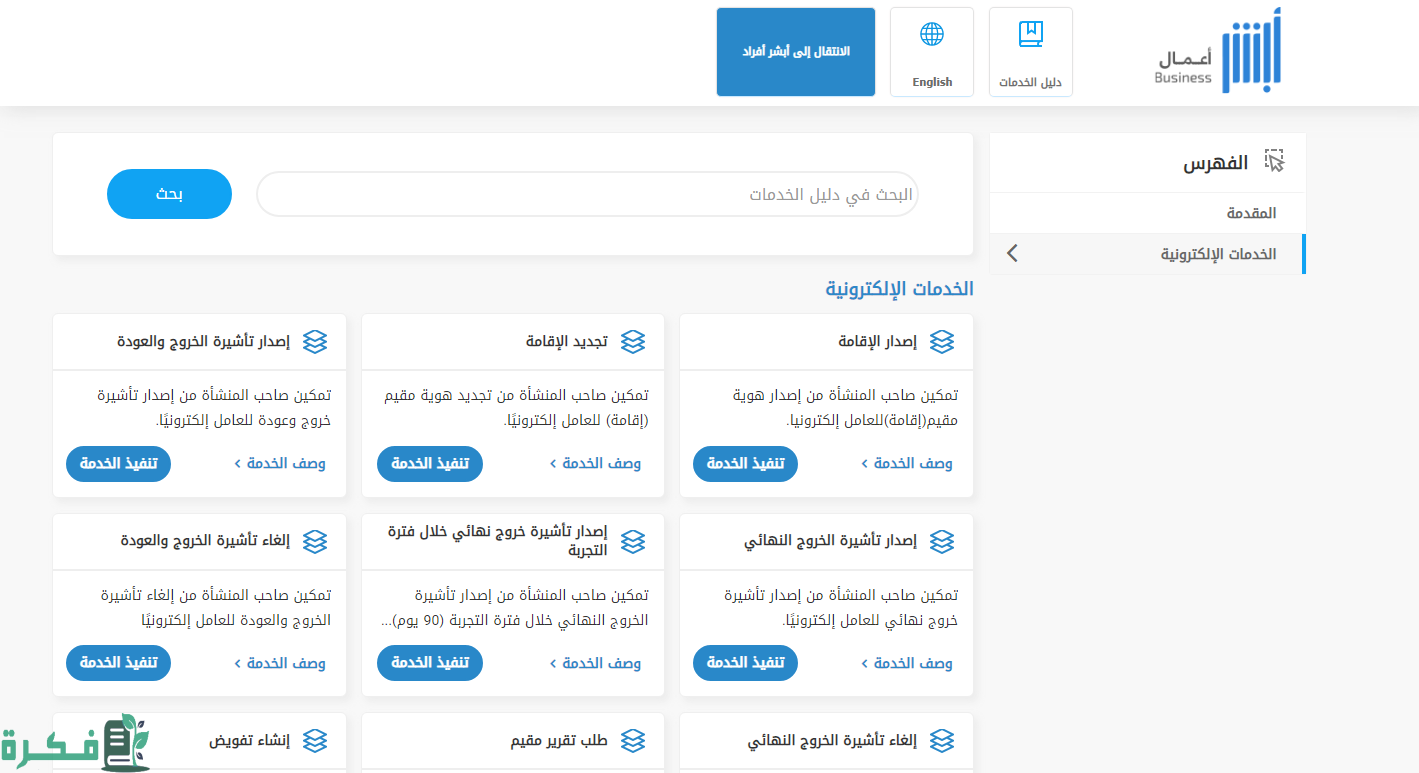This screenshot has width=1419, height=773.
Task: Click the layers icon for إصدار الإقامة
Action: [942, 342]
